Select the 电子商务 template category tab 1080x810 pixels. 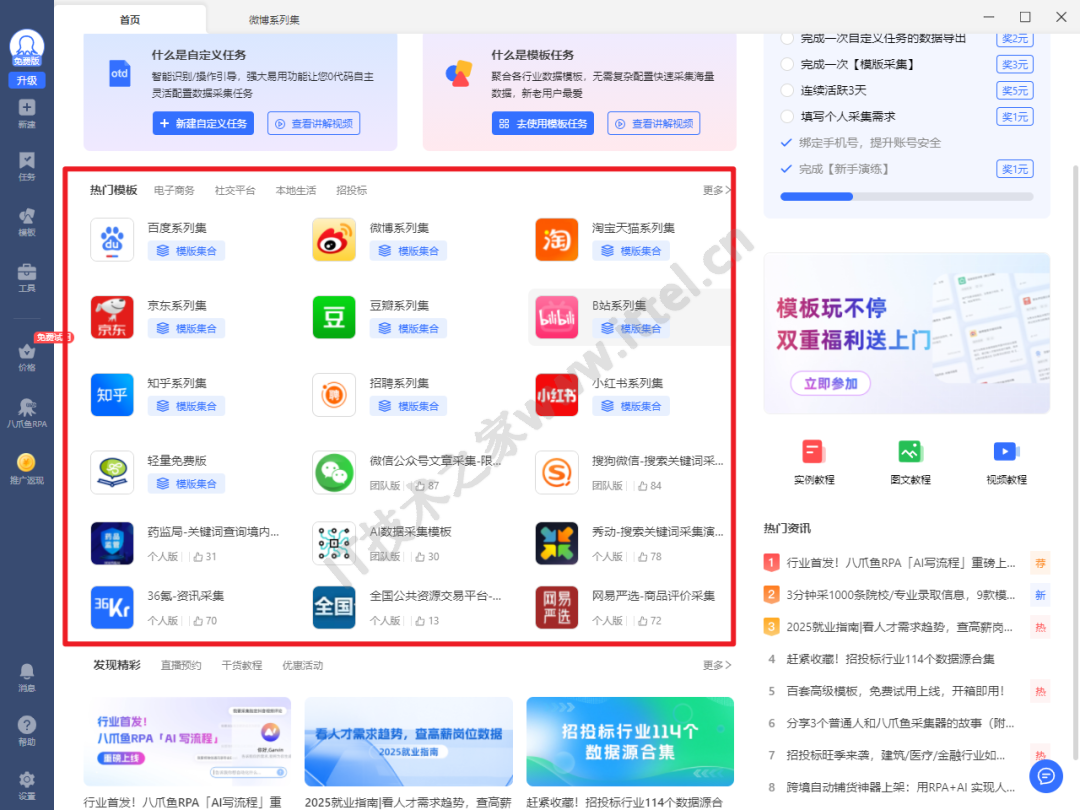coord(174,190)
